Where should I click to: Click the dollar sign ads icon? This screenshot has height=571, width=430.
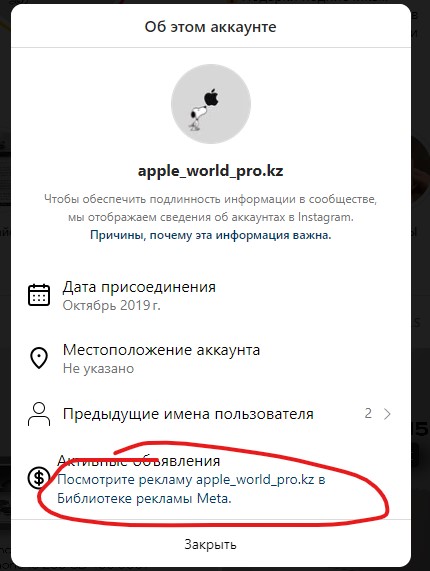(x=39, y=477)
